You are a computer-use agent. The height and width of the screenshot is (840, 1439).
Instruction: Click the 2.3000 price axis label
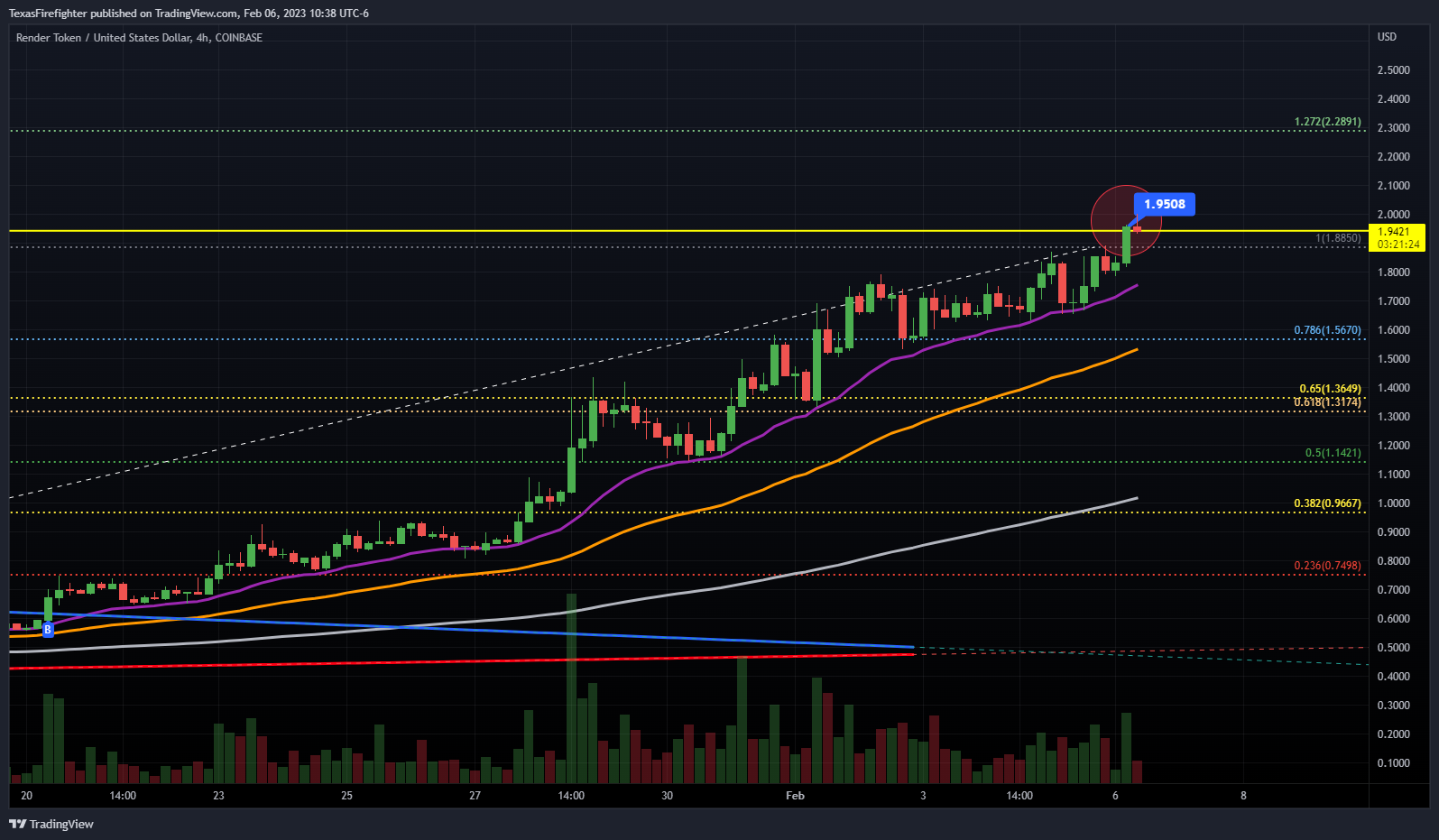1394,128
